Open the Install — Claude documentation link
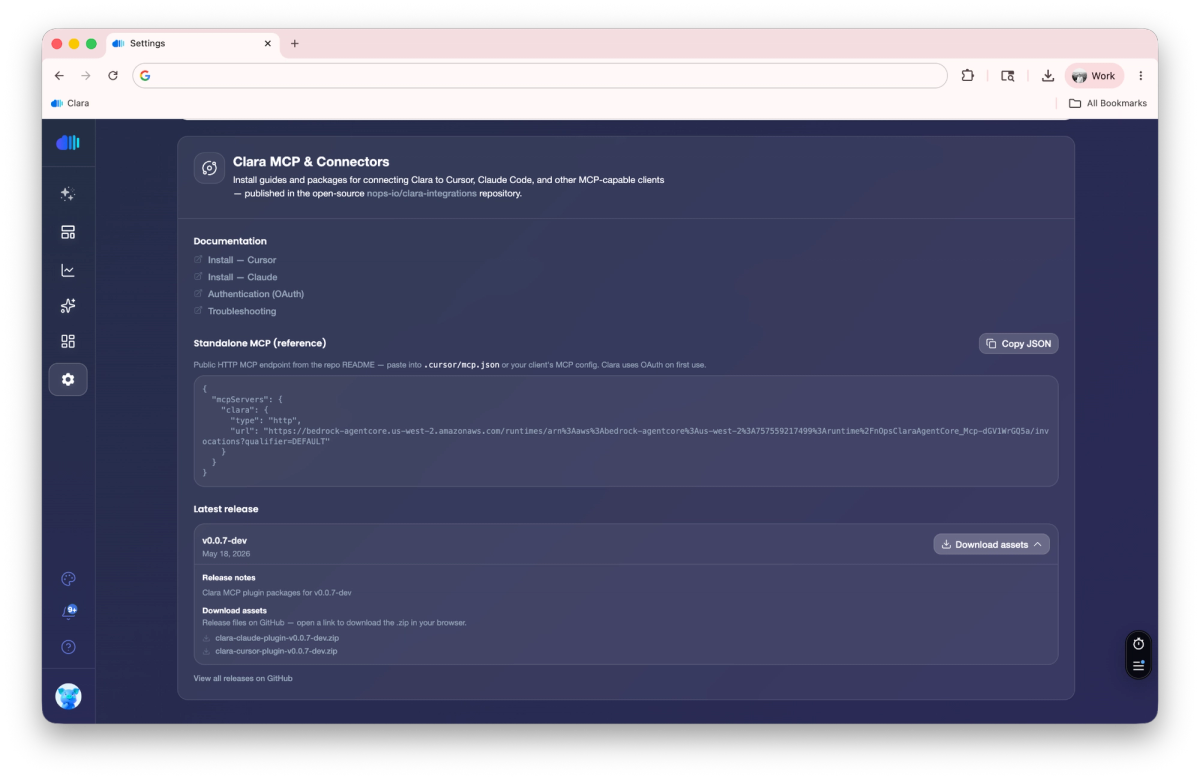 [x=243, y=277]
